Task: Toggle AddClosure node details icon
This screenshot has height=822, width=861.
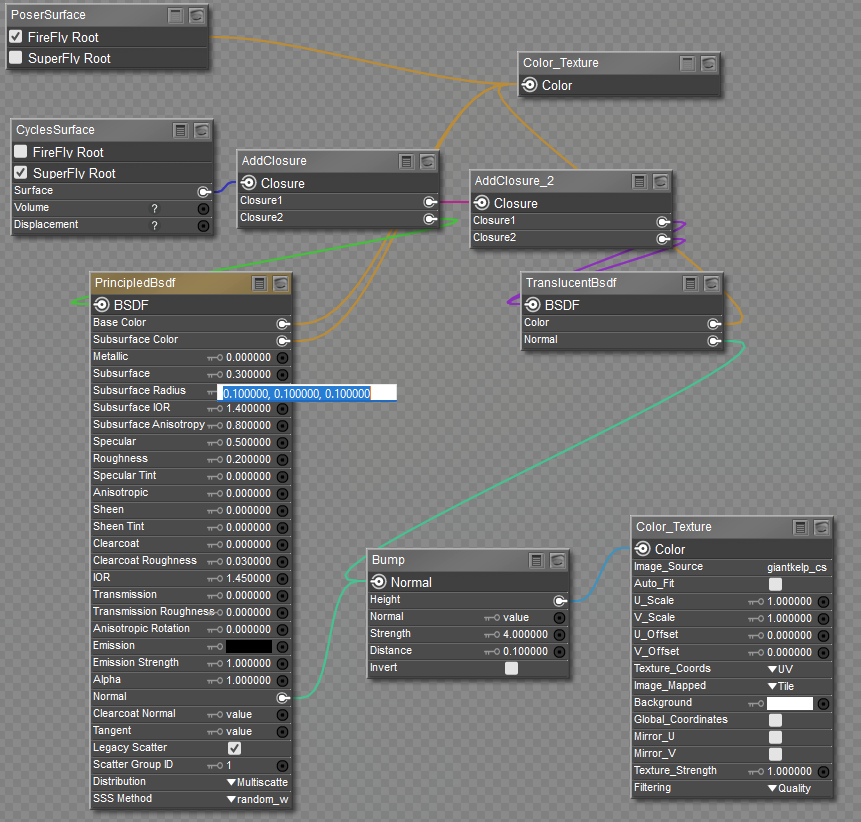Action: [x=406, y=161]
